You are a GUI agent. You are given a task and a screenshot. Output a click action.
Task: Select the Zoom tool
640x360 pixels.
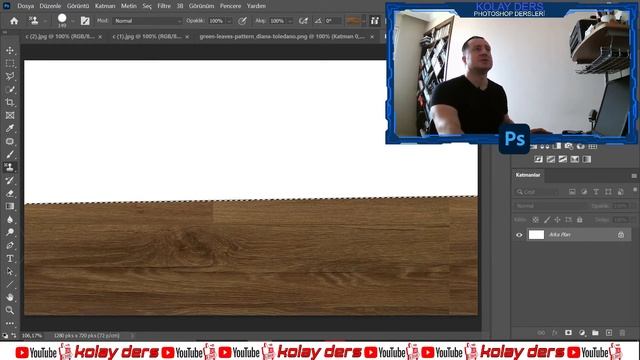point(10,310)
